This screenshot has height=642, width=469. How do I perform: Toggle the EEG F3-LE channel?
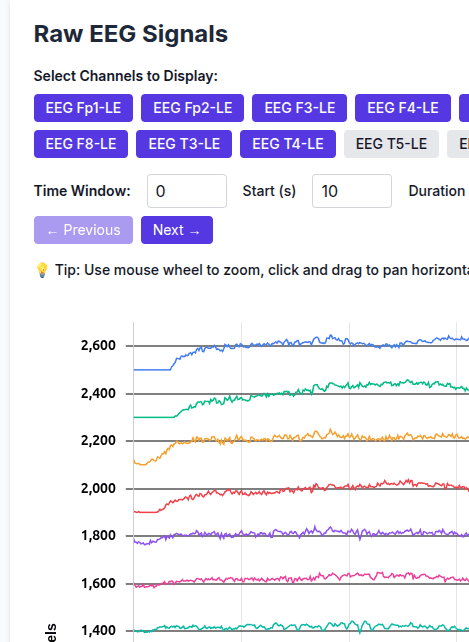(x=299, y=108)
